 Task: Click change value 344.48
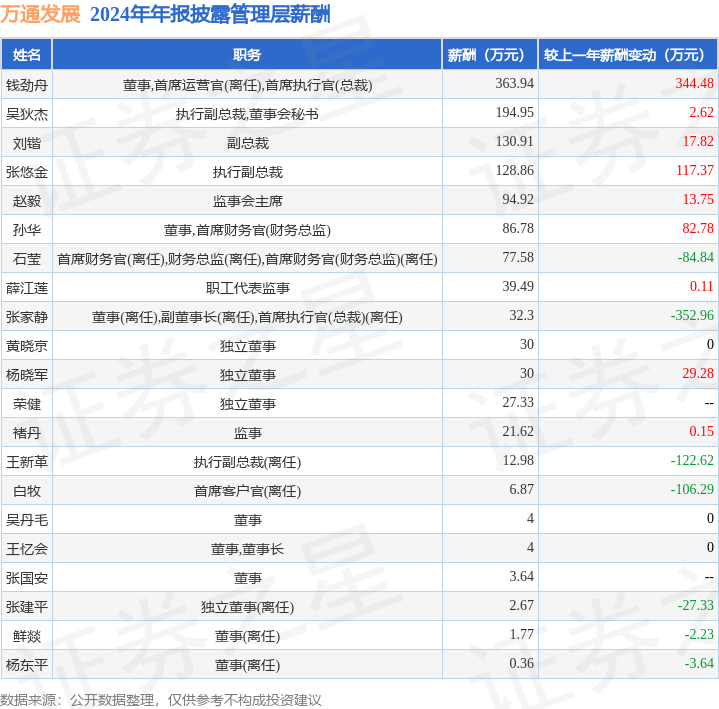coord(694,83)
